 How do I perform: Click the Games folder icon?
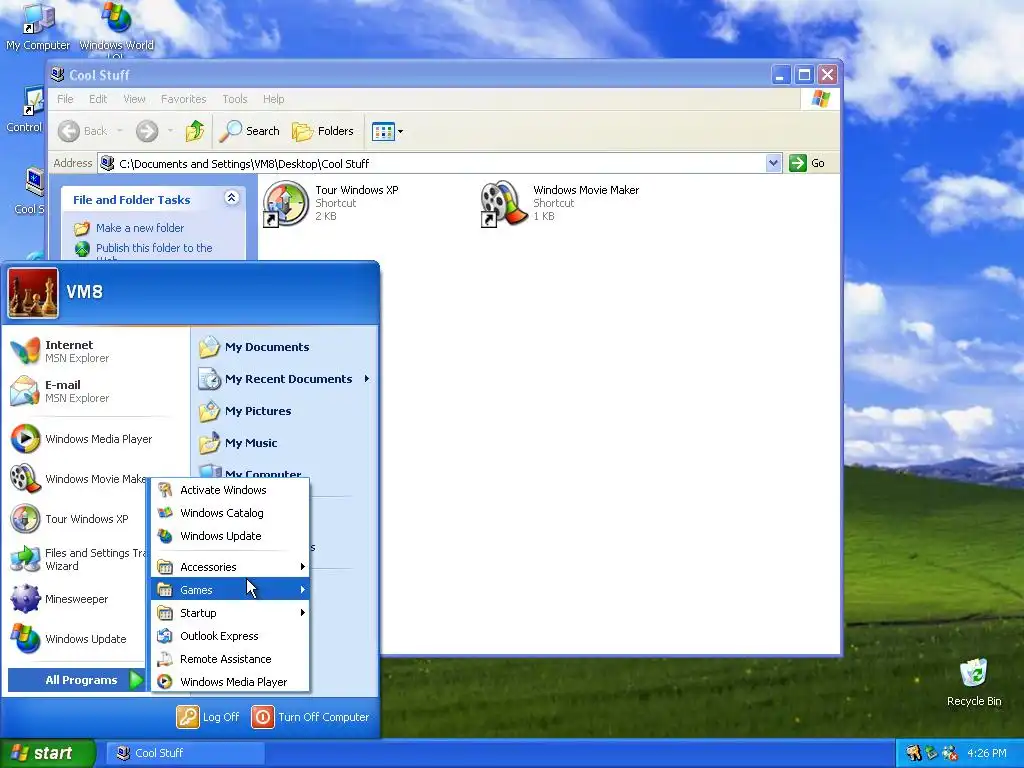click(165, 590)
